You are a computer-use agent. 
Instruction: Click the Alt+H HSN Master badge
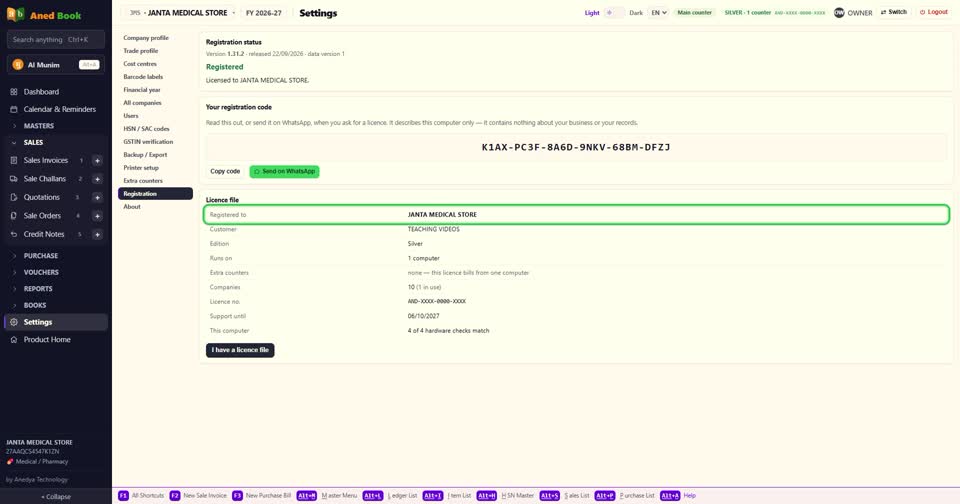coord(487,495)
